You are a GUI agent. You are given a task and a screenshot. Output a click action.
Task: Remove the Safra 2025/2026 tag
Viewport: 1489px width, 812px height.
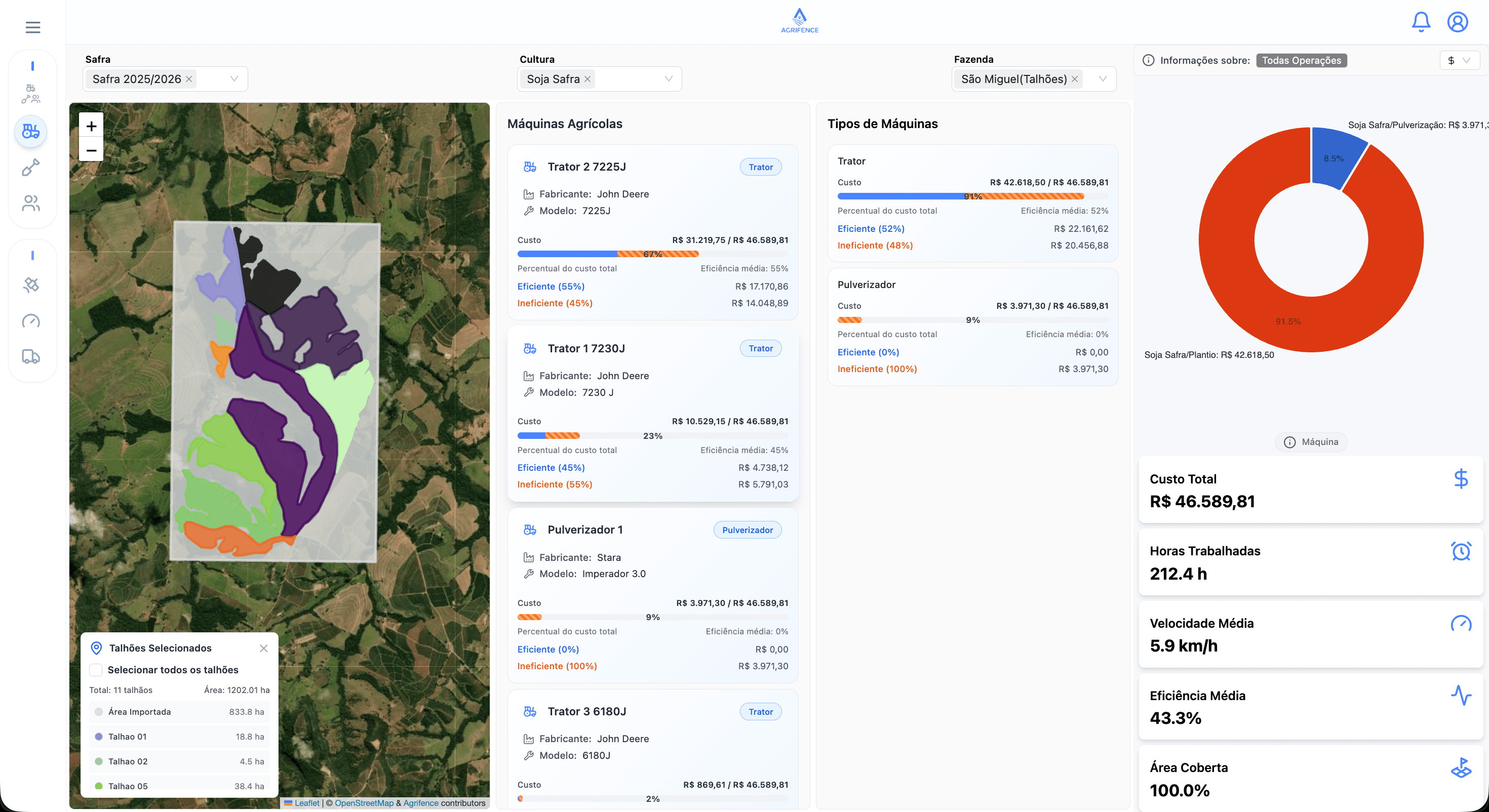tap(189, 79)
